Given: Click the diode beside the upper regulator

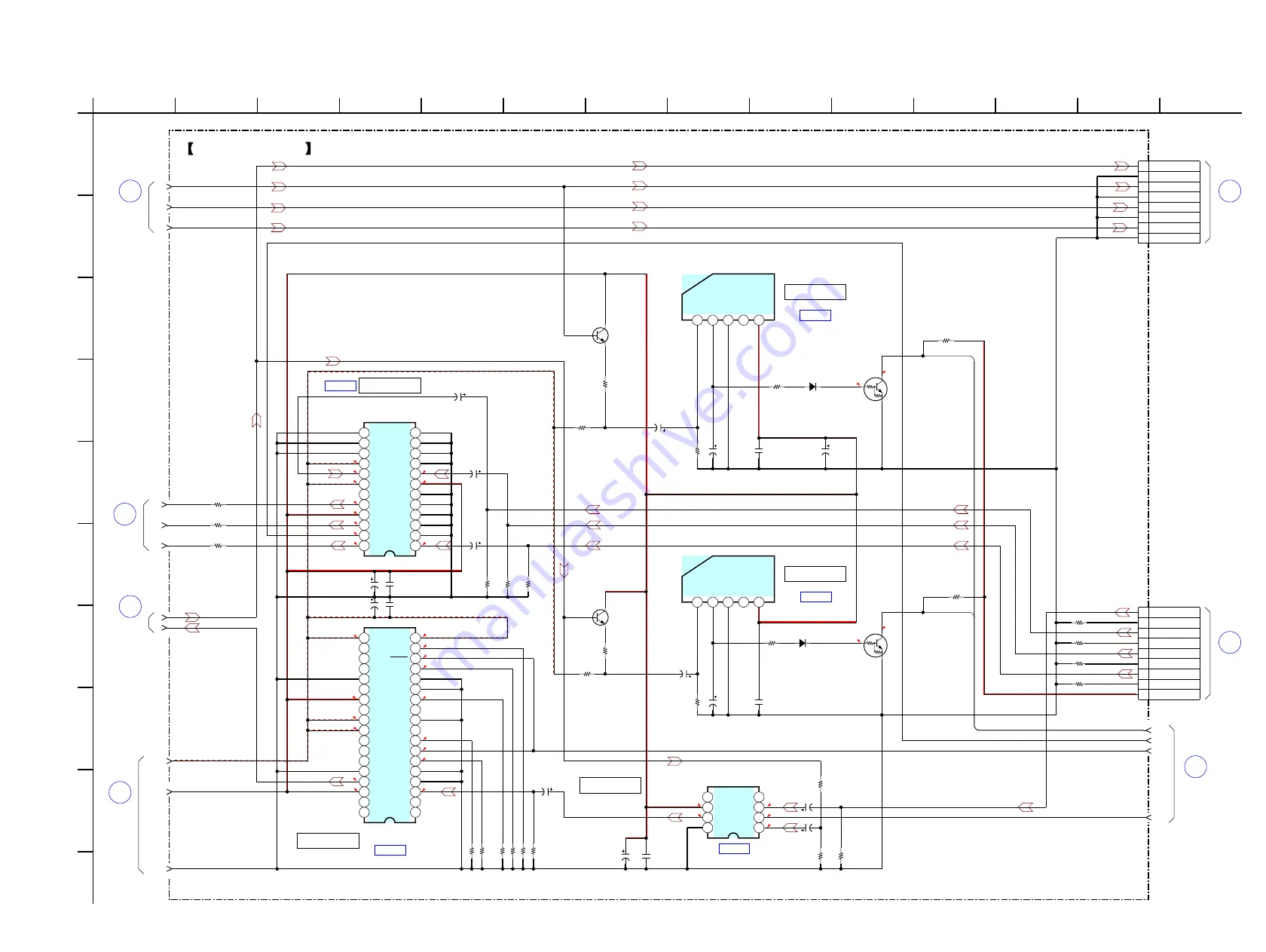Looking at the screenshot, I should (x=812, y=387).
